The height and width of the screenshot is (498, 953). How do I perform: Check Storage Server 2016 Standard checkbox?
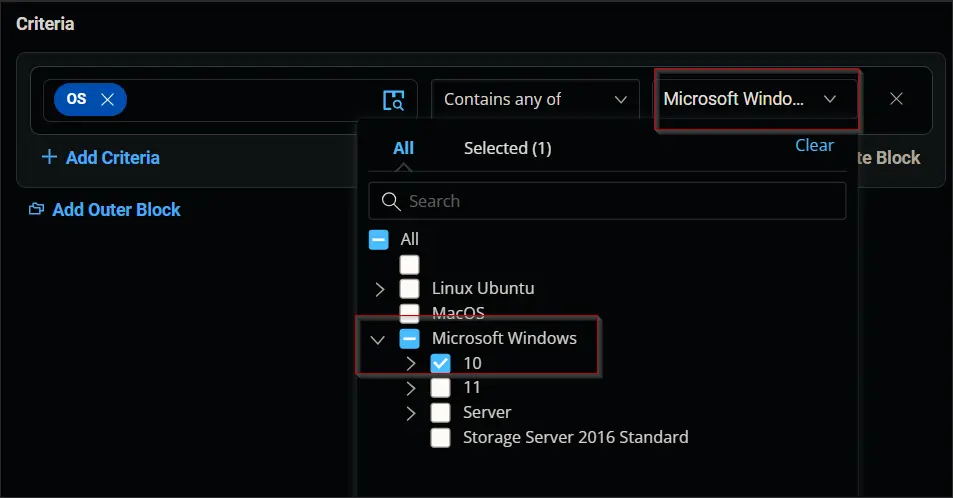[x=441, y=437]
